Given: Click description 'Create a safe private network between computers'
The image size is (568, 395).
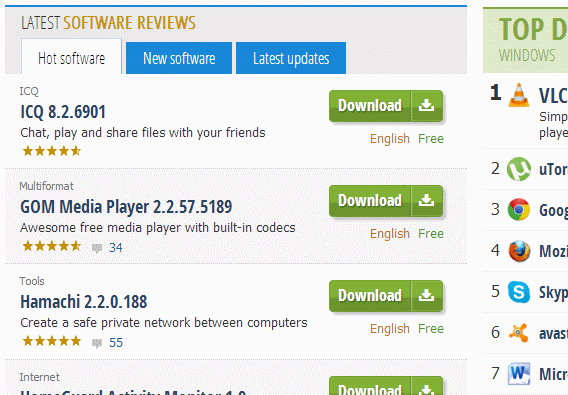Looking at the screenshot, I should coord(164,323).
